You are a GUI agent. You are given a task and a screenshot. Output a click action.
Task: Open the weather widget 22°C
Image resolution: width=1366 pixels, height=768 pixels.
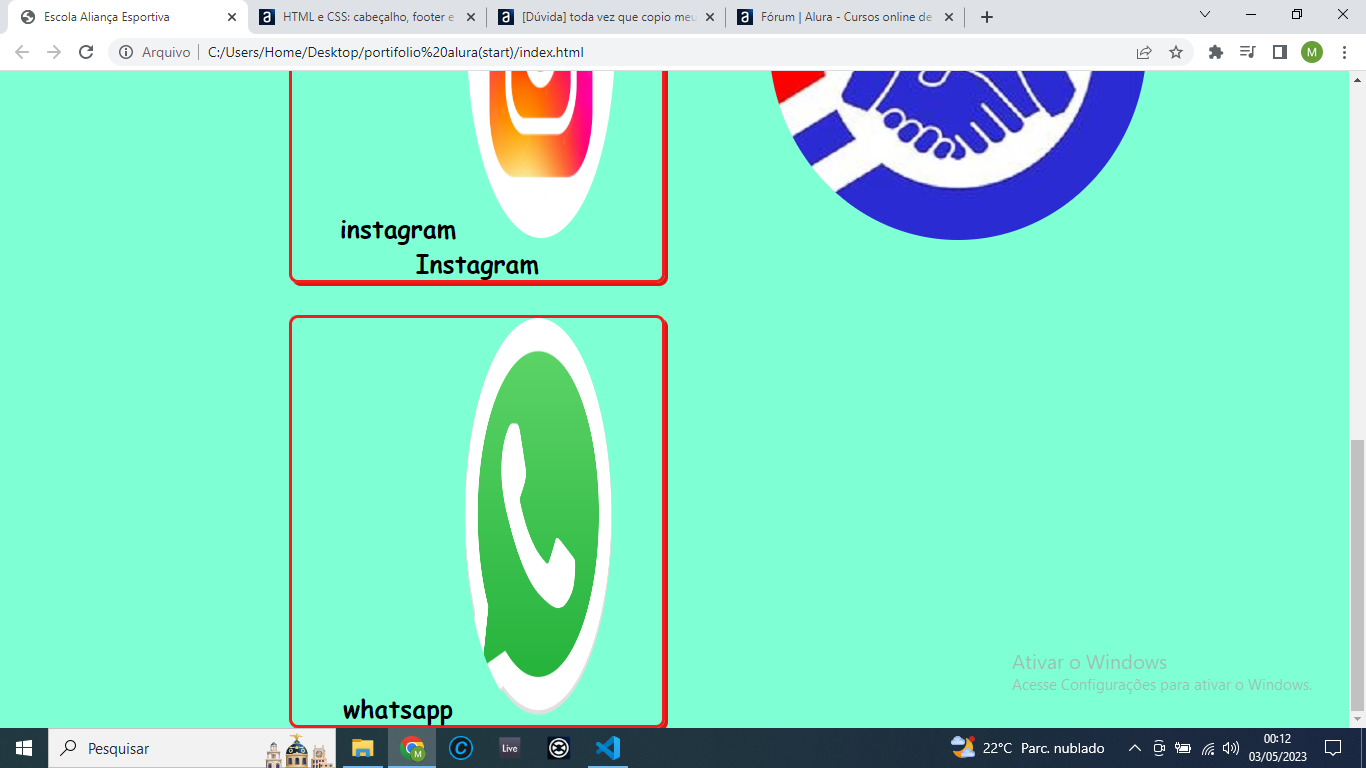coord(1028,748)
